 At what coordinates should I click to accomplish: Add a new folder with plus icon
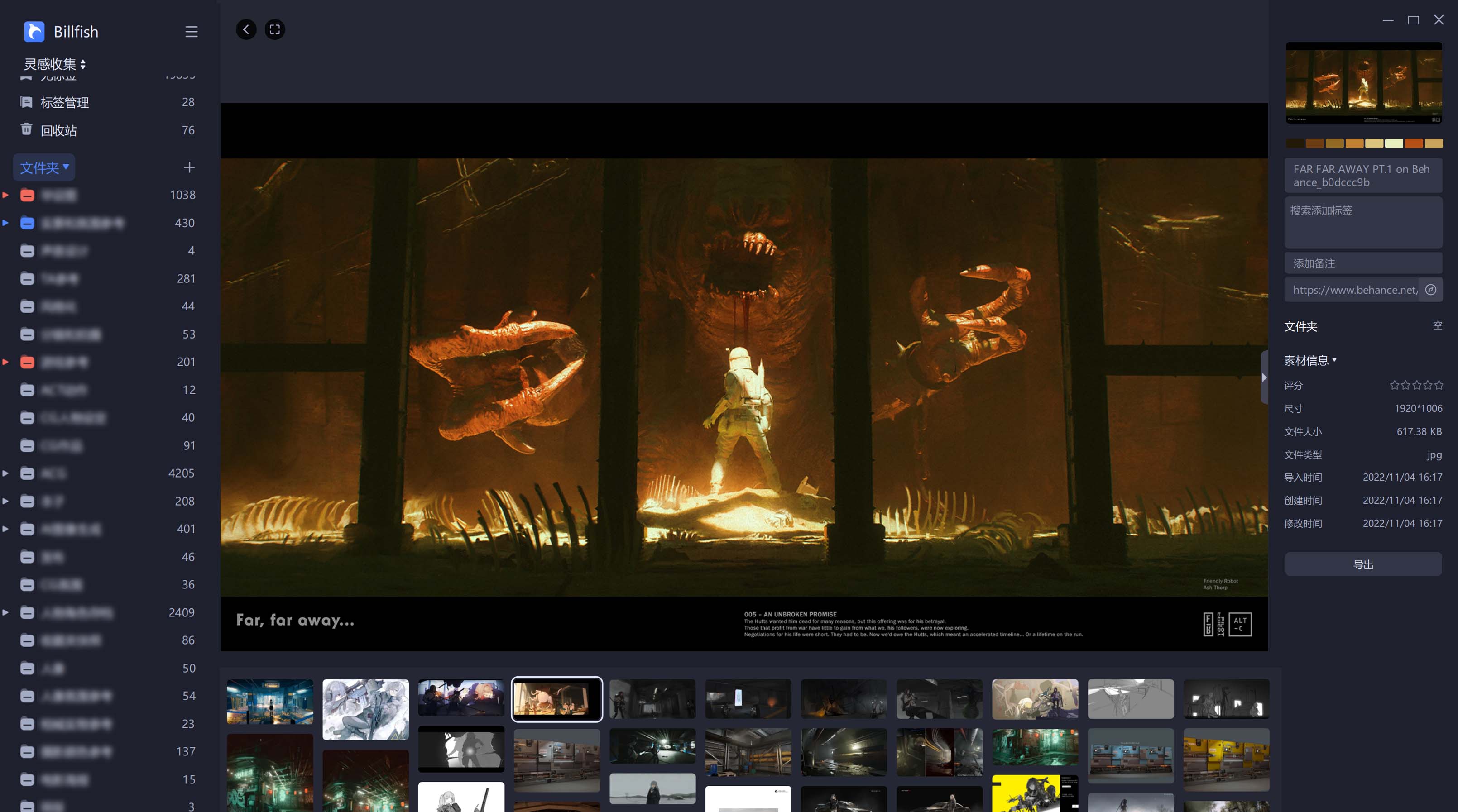189,167
